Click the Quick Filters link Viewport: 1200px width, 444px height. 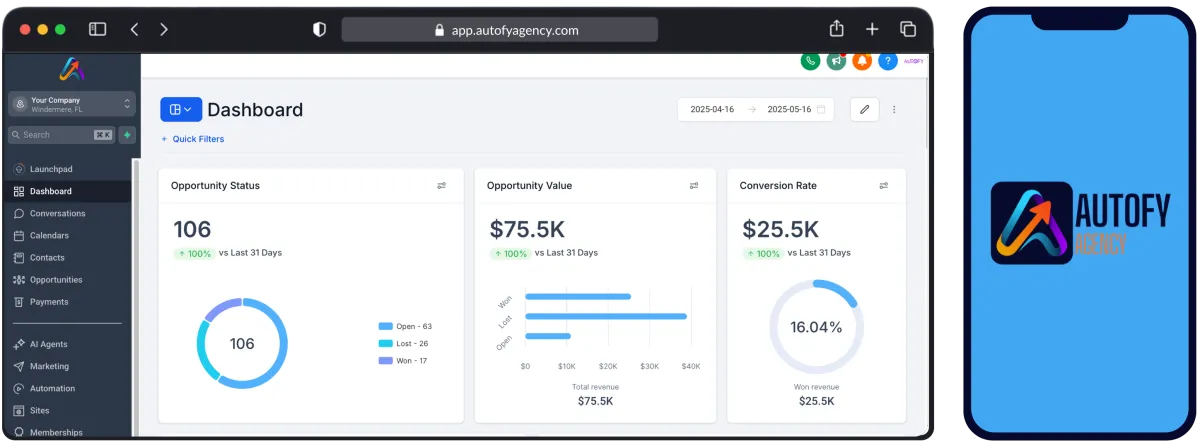(x=193, y=139)
